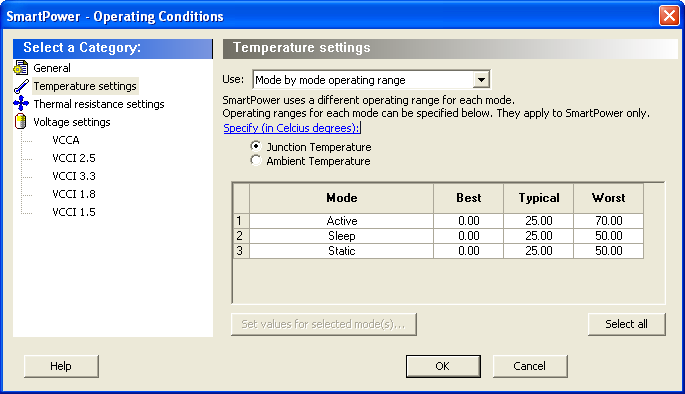Image resolution: width=685 pixels, height=394 pixels.
Task: Click the Sleep mode cell
Action: click(x=342, y=236)
